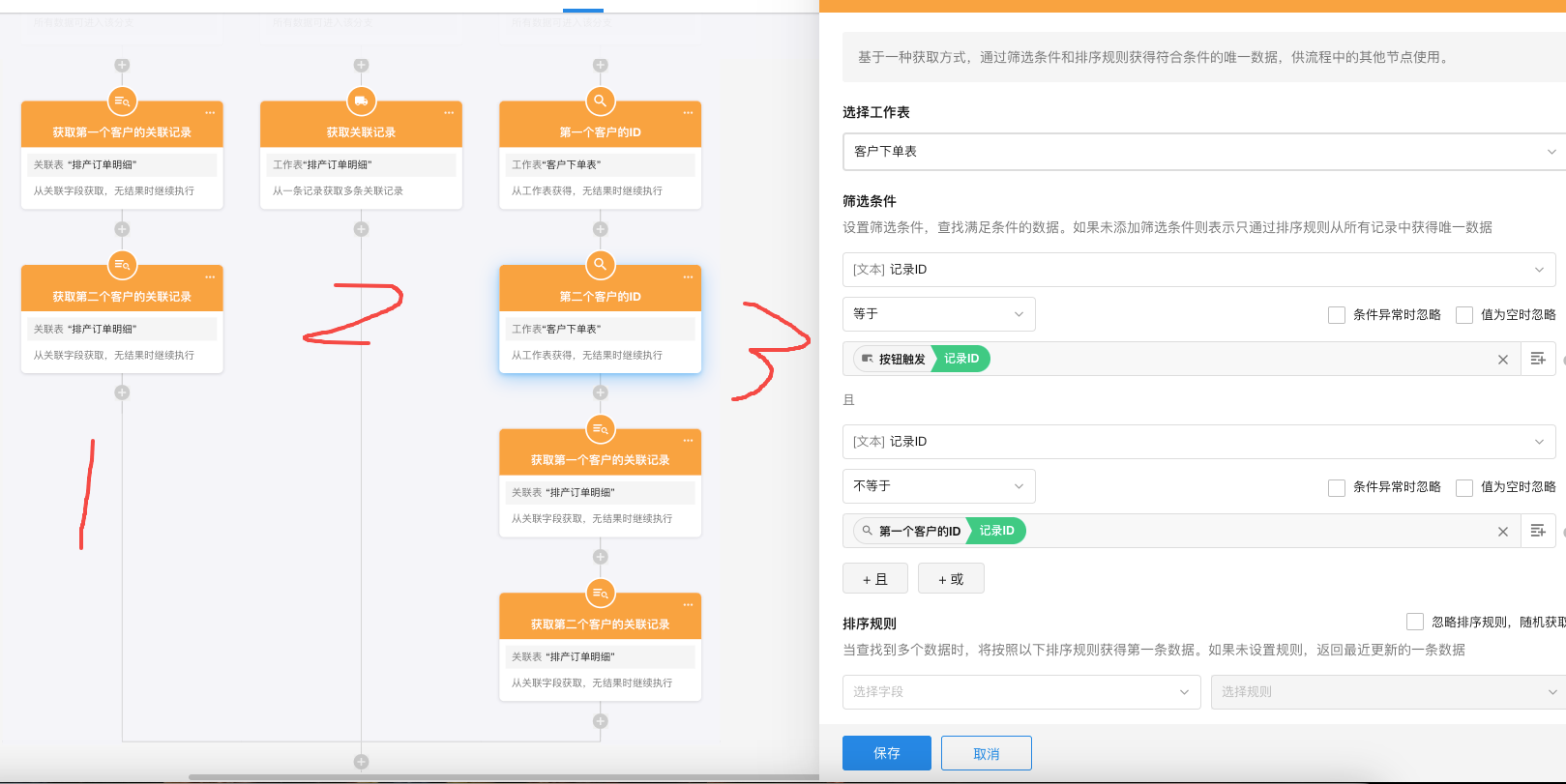Click the 取消 button
Screen dimensions: 1566x784
click(986, 753)
